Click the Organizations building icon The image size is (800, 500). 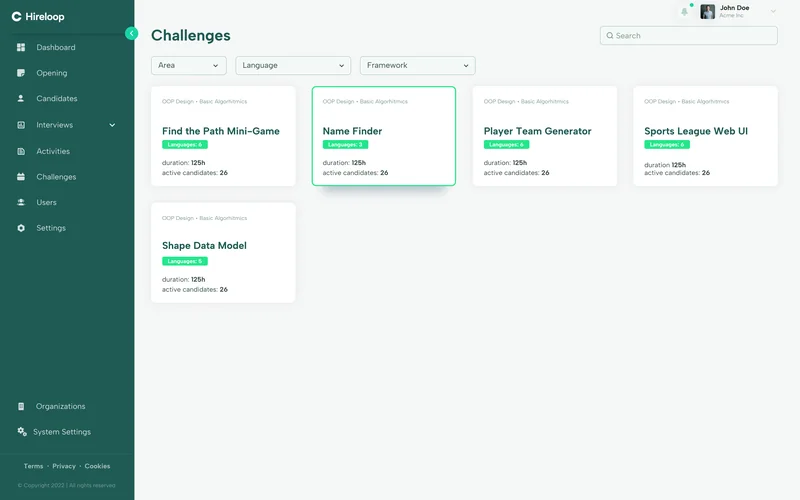(21, 407)
